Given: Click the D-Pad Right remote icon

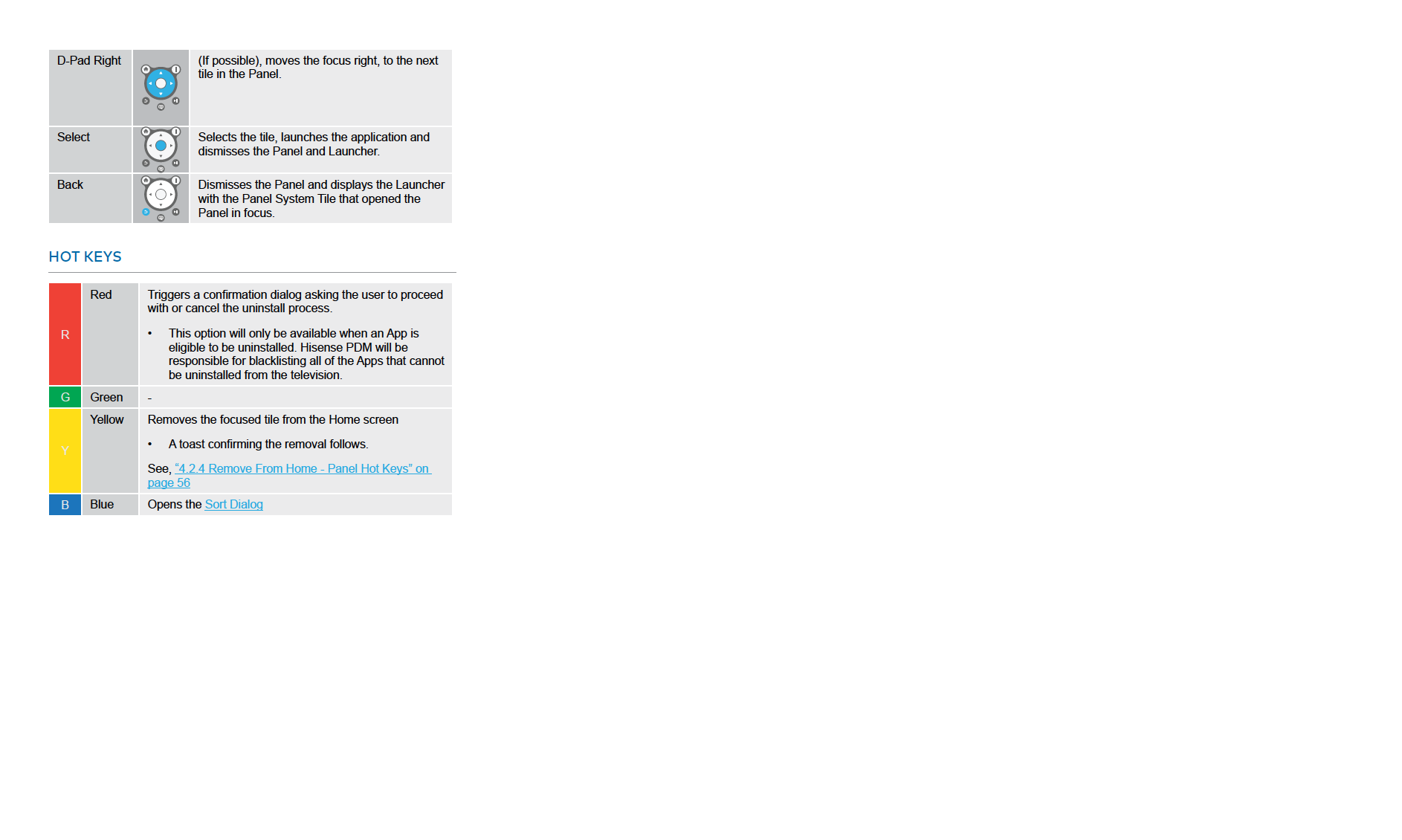Looking at the screenshot, I should point(161,87).
